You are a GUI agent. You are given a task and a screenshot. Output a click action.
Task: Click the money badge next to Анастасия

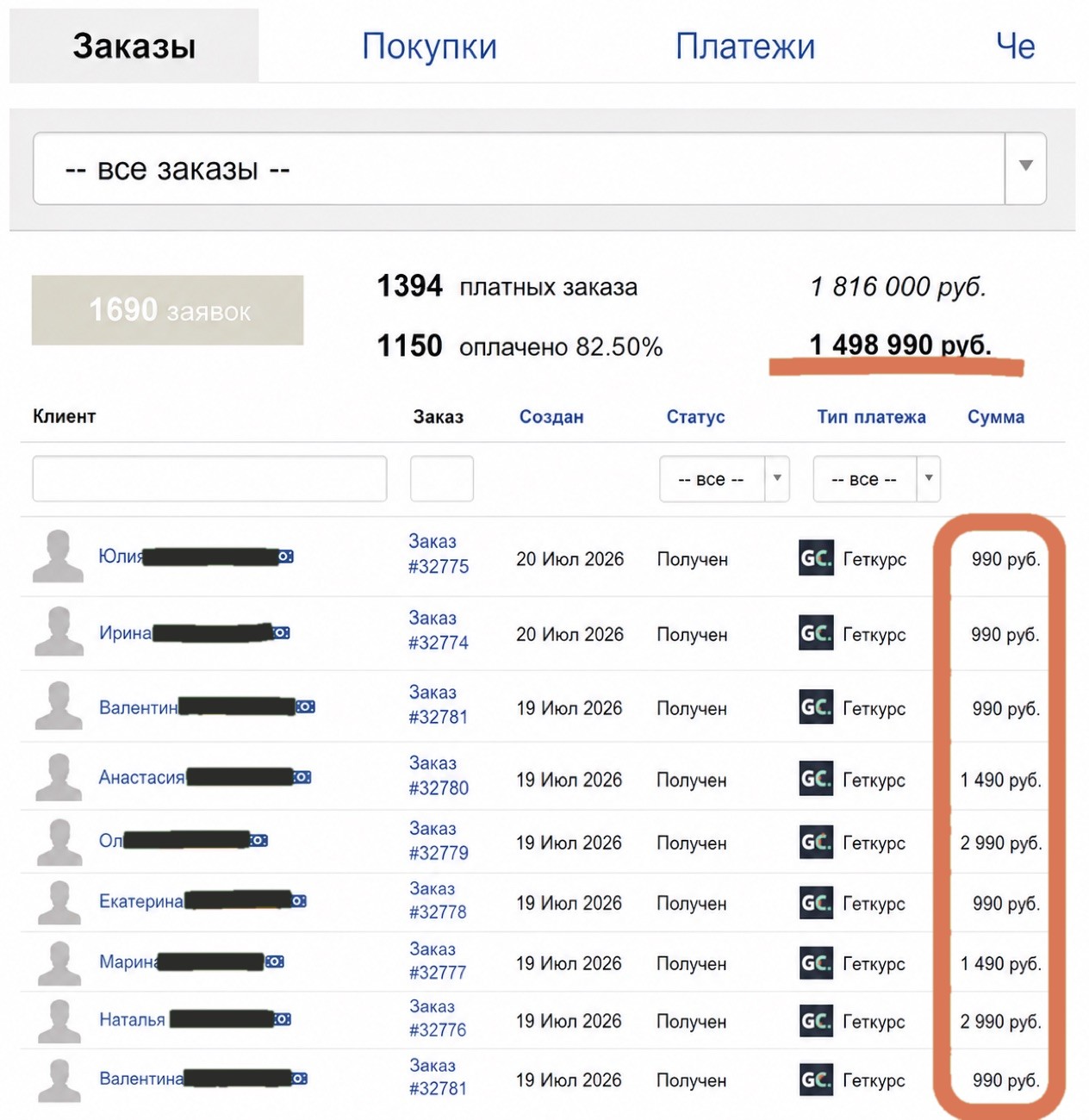tap(302, 777)
